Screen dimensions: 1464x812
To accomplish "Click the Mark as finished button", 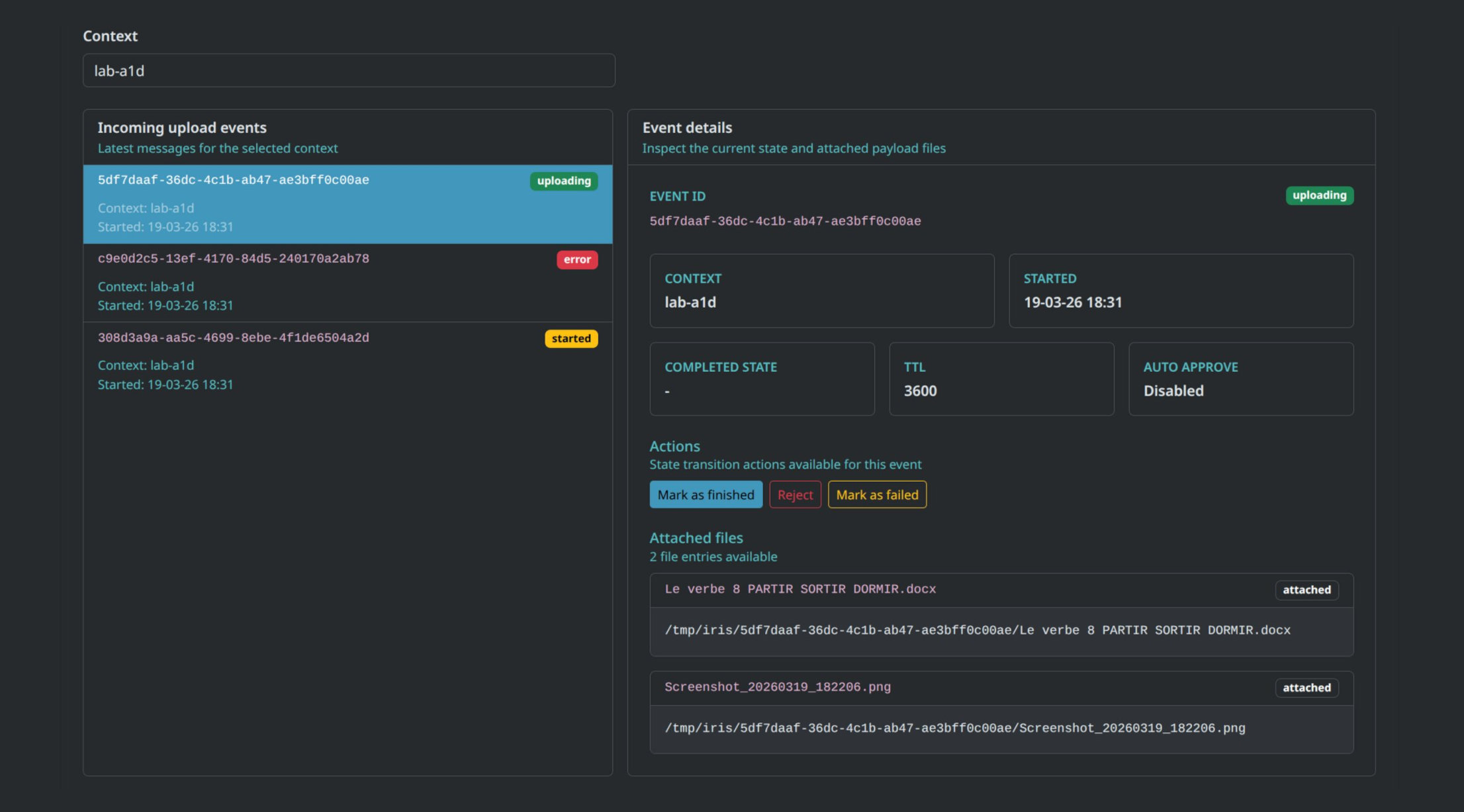I will click(x=706, y=495).
